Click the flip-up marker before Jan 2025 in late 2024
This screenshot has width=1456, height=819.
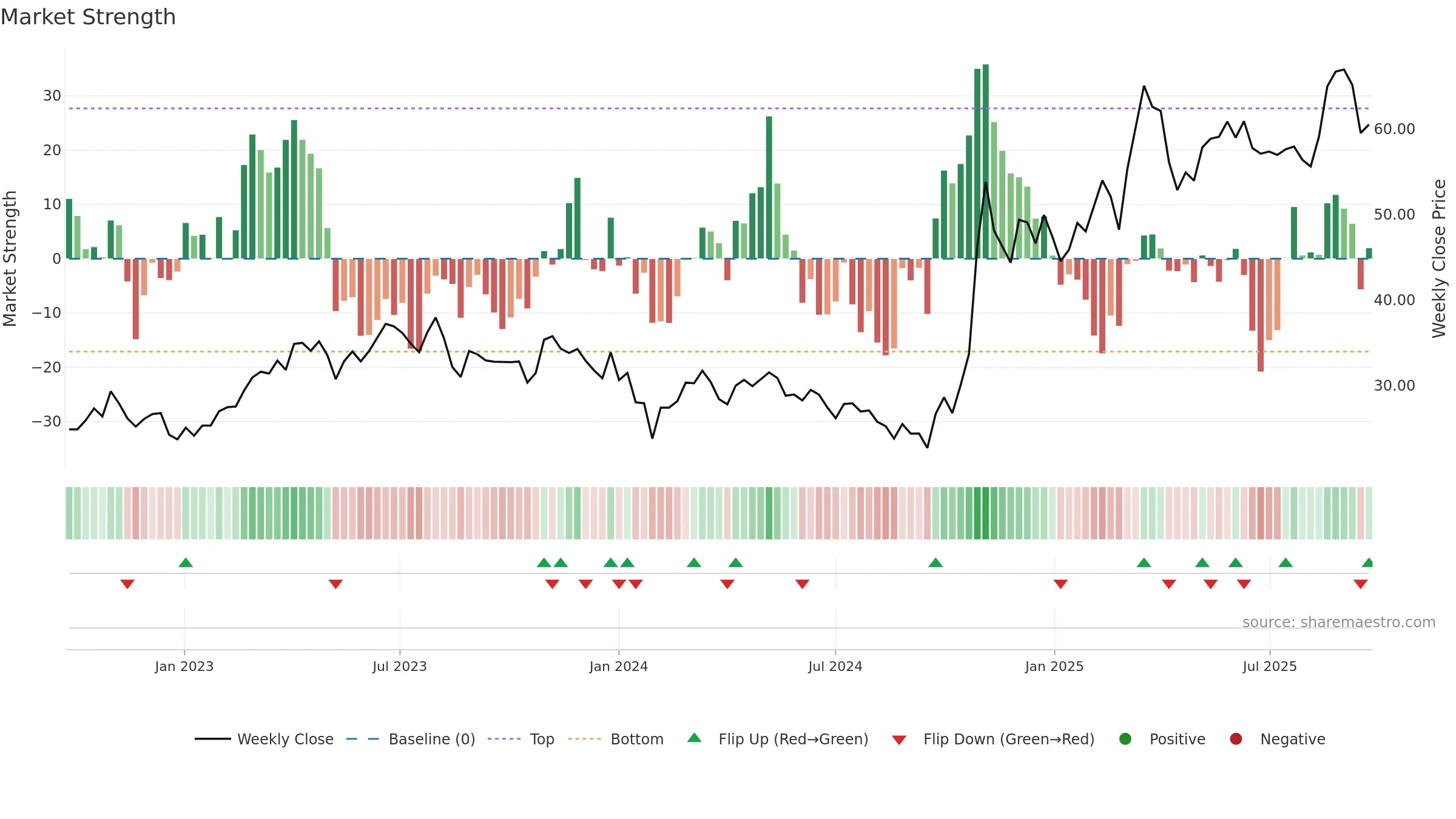pos(935,562)
